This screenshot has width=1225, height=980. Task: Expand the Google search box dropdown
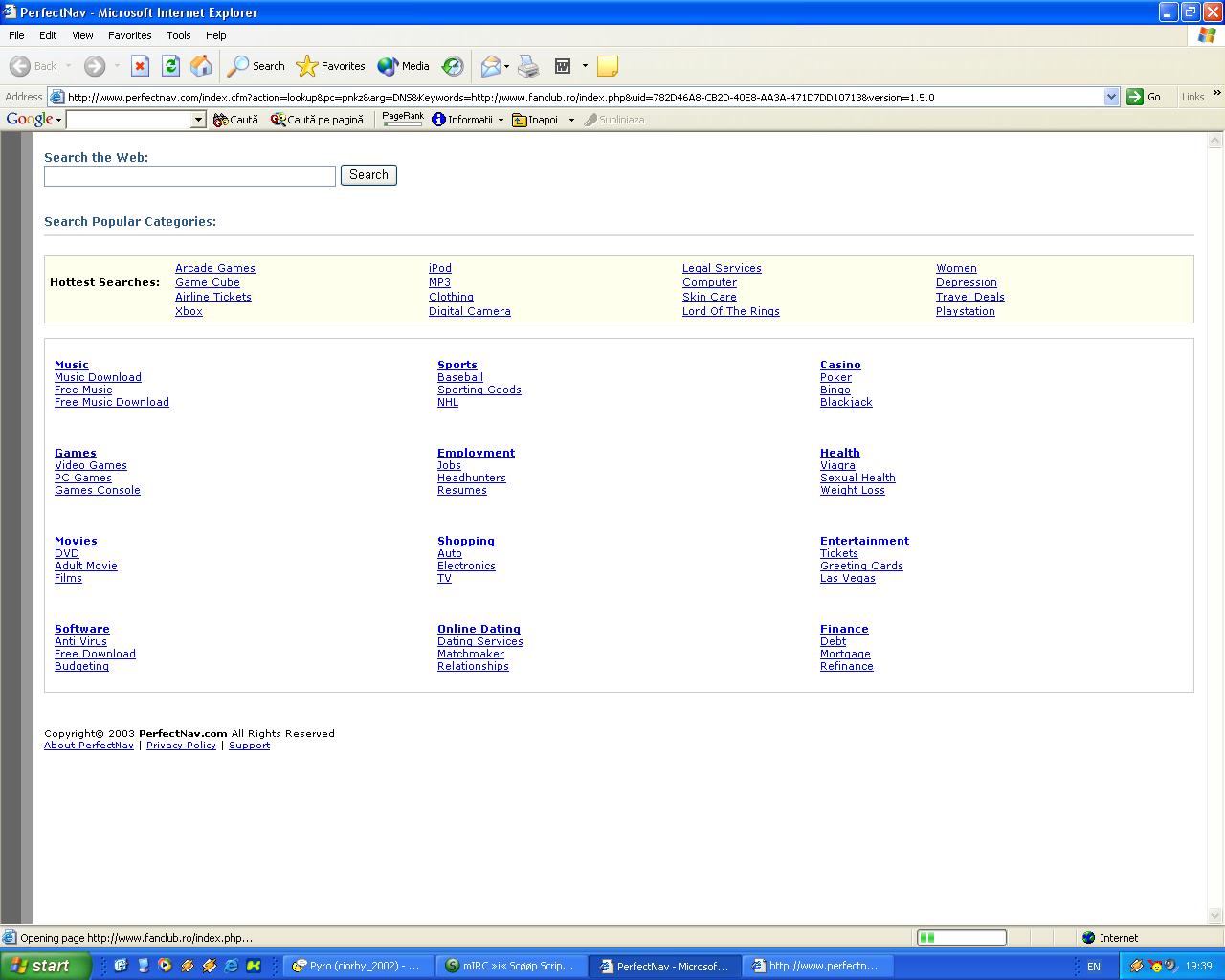click(x=198, y=120)
